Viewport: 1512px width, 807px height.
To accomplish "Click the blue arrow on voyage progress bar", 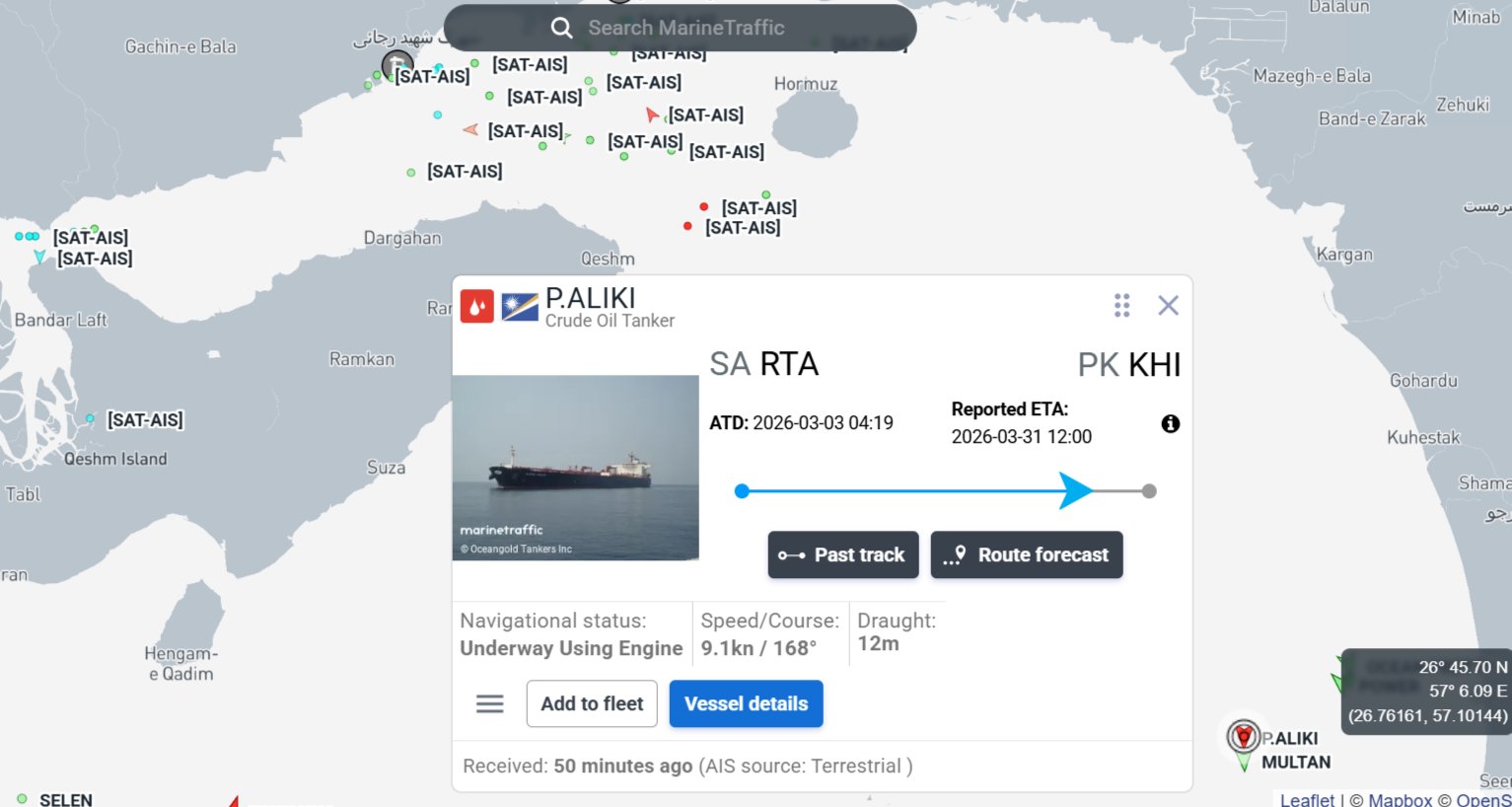I will [1076, 490].
